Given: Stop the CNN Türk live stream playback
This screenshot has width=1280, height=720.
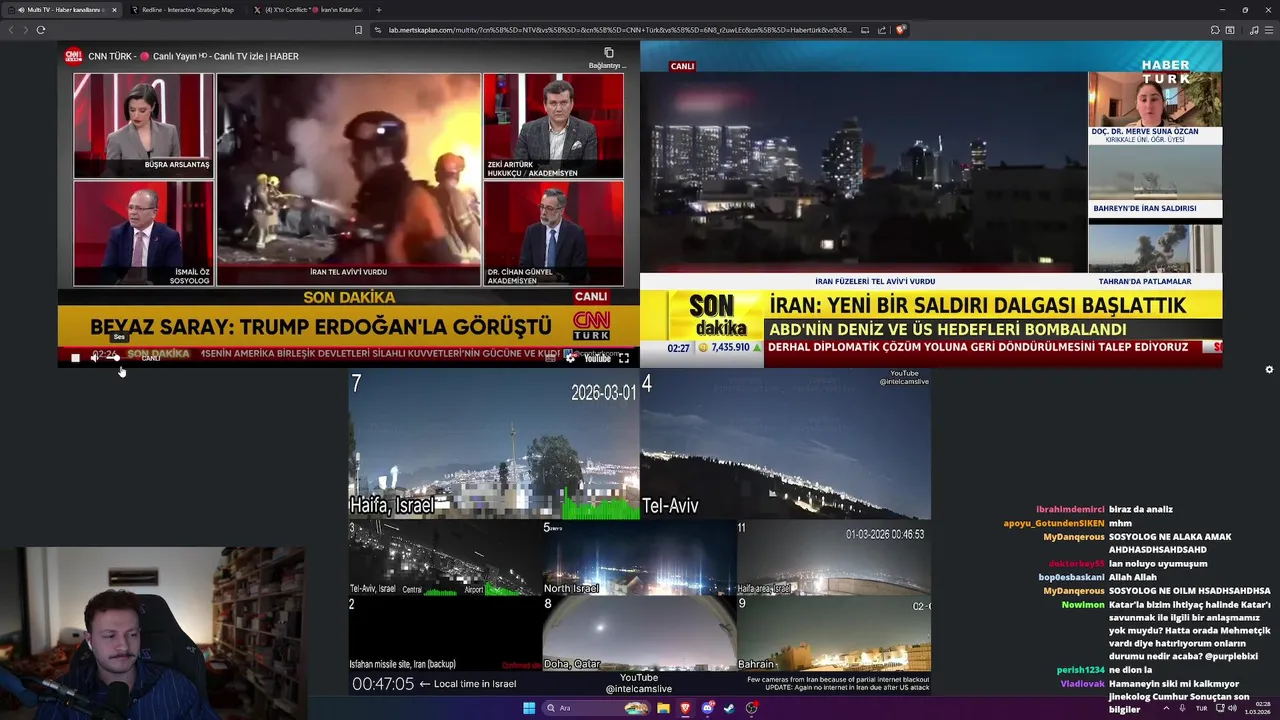Looking at the screenshot, I should click(x=75, y=358).
